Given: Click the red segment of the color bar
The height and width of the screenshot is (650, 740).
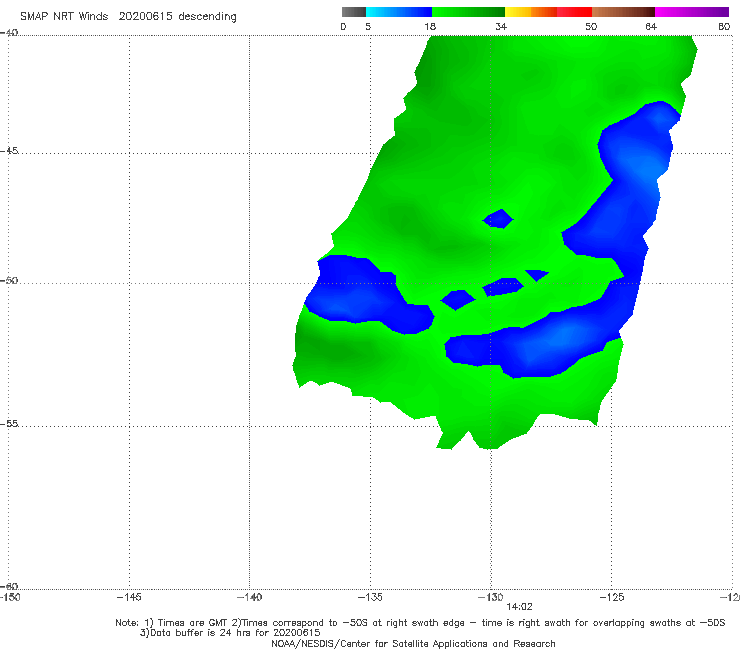Looking at the screenshot, I should pos(574,12).
